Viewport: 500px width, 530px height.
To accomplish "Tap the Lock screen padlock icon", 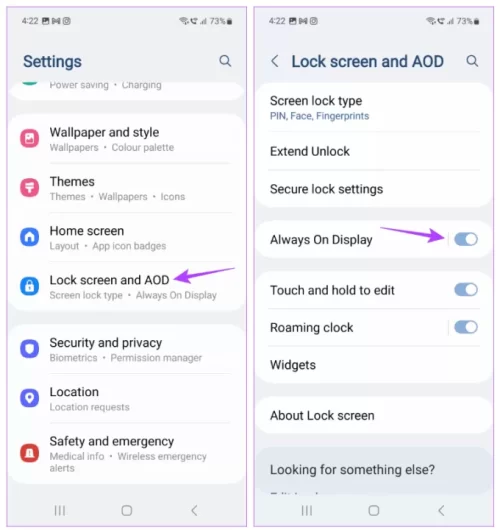I will click(29, 286).
